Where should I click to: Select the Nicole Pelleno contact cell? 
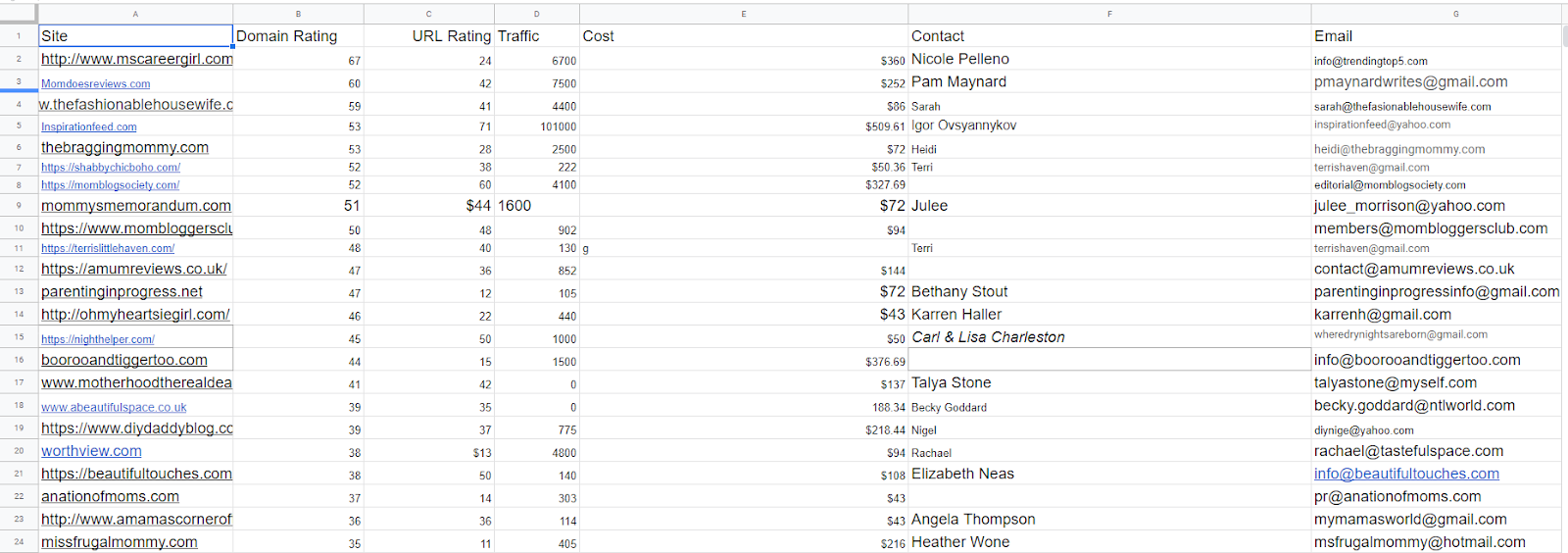[x=1109, y=59]
